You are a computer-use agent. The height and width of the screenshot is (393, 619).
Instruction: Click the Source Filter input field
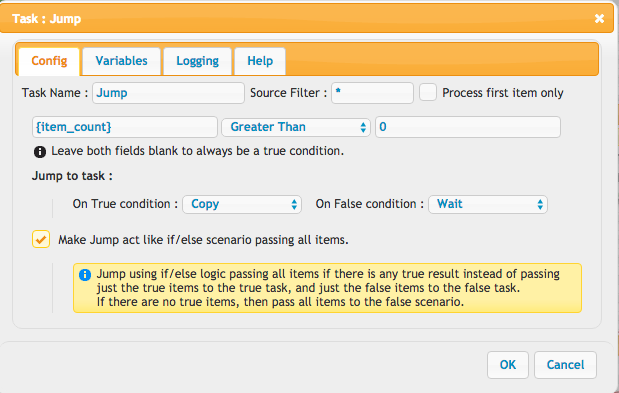[x=372, y=93]
